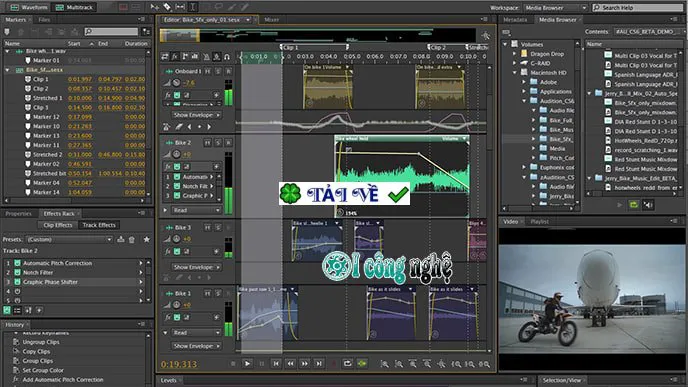Switch to the Metadata tab

click(515, 20)
